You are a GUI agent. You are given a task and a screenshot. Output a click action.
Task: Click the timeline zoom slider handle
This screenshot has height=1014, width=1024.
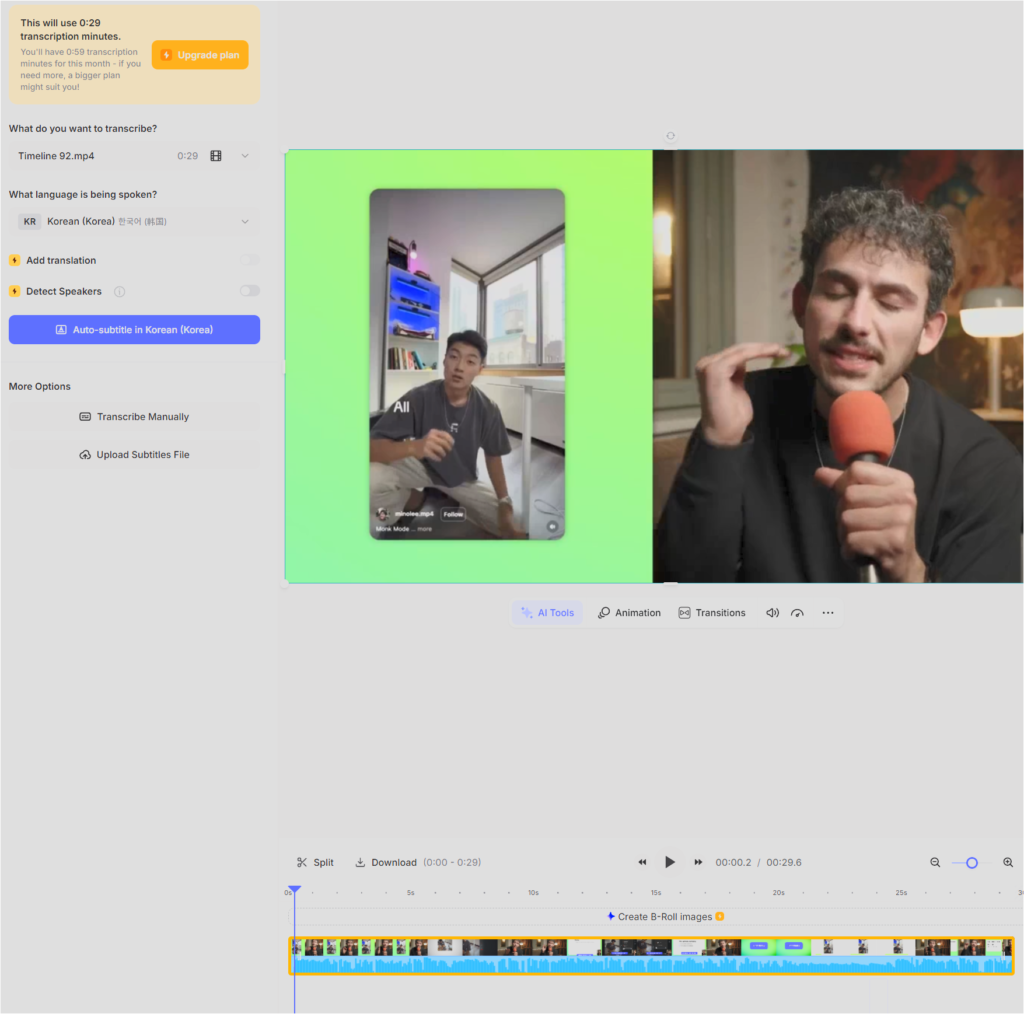(x=971, y=862)
